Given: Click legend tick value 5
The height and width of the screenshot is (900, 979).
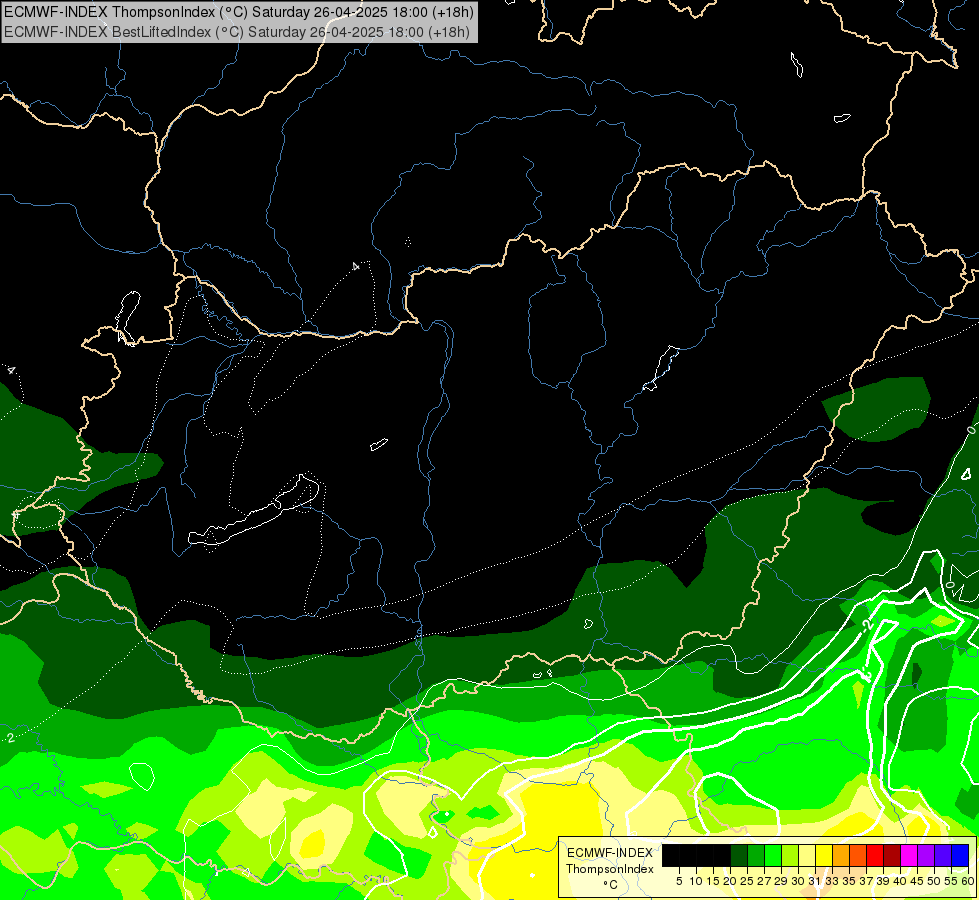Looking at the screenshot, I should click(679, 881).
